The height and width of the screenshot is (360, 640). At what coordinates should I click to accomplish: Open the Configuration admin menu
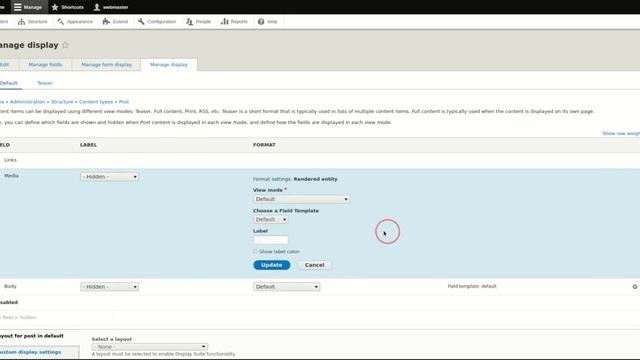click(x=157, y=22)
